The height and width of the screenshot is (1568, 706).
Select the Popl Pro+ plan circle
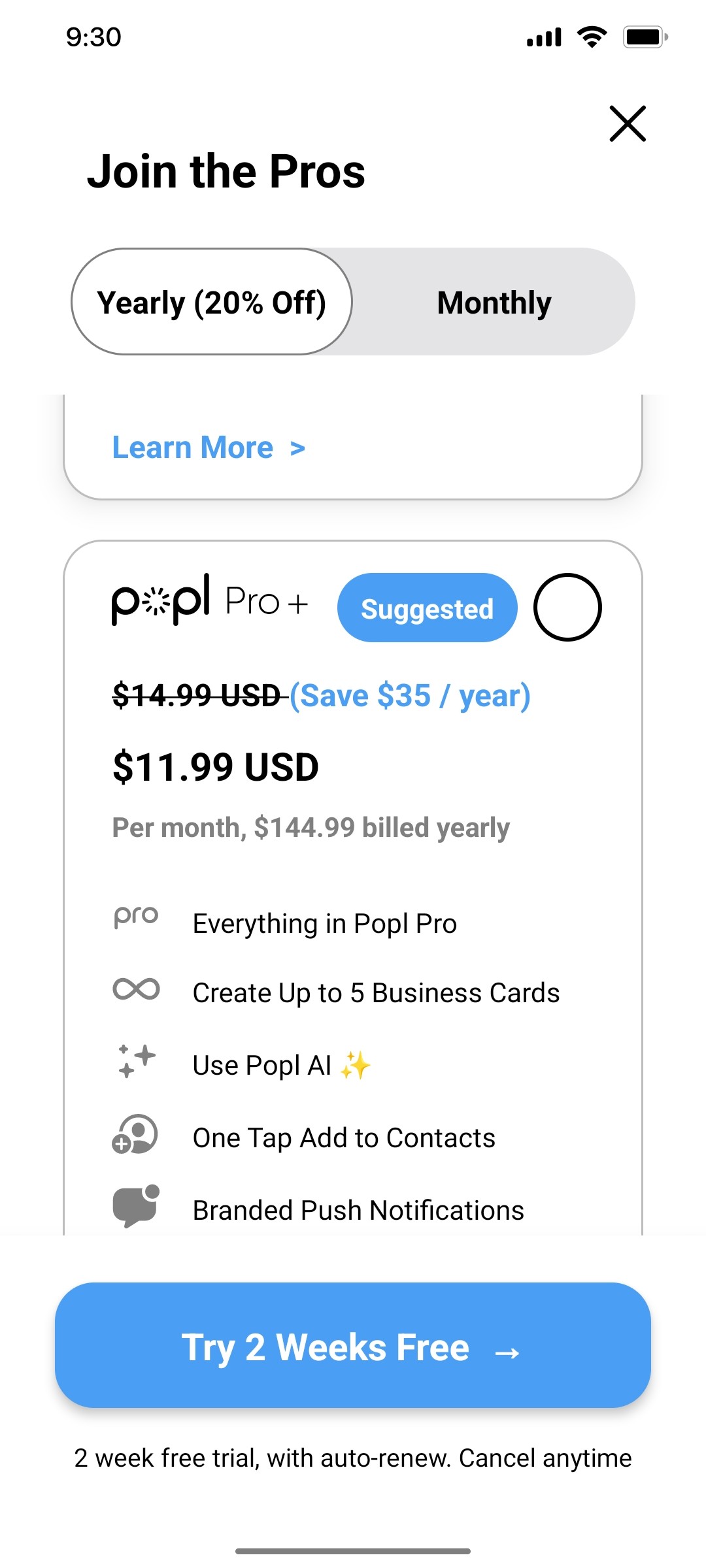pos(567,606)
